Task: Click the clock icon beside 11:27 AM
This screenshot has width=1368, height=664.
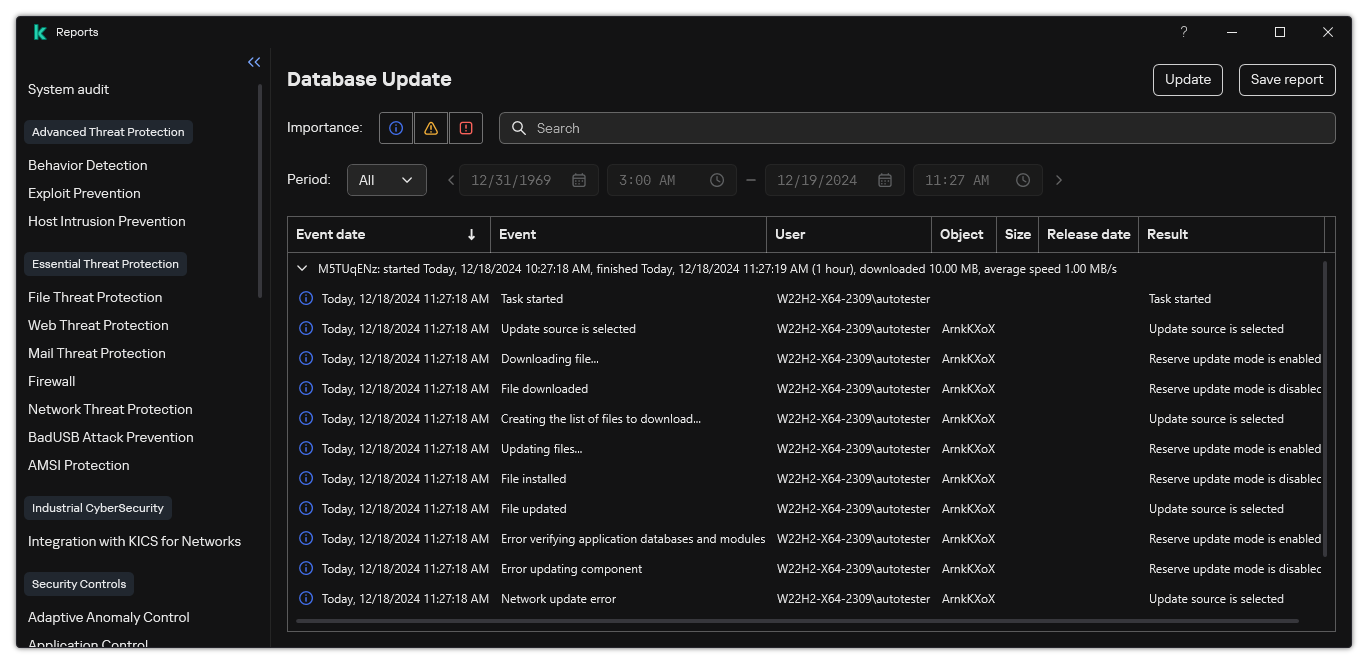Action: tap(1022, 180)
